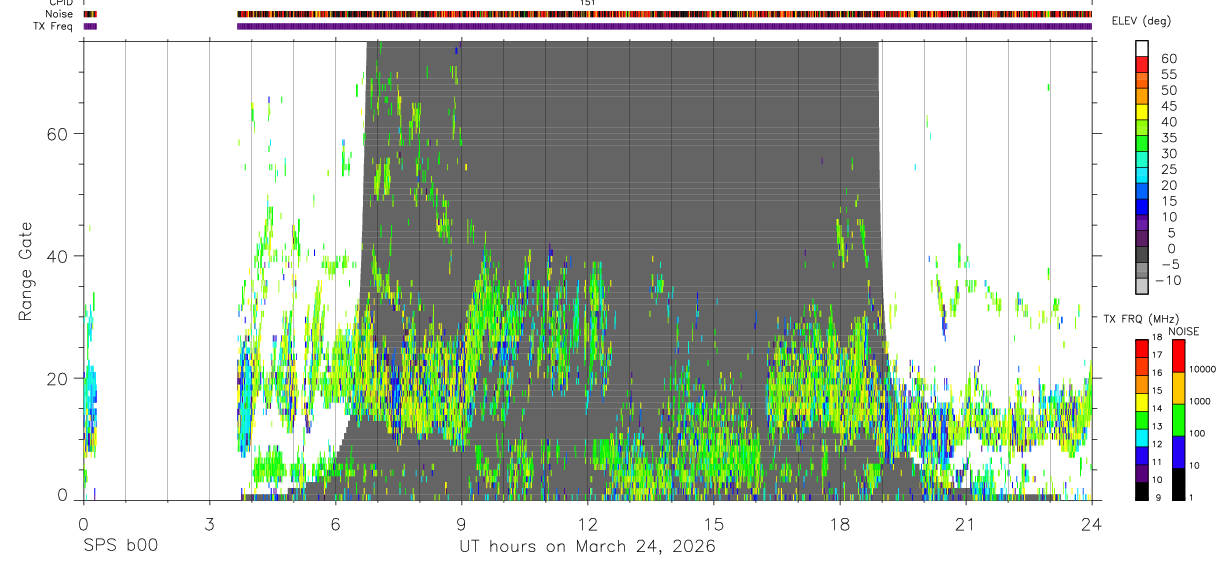Click the red 60 degree segment of ELEV color bar
1228x567 pixels.
coord(1141,66)
